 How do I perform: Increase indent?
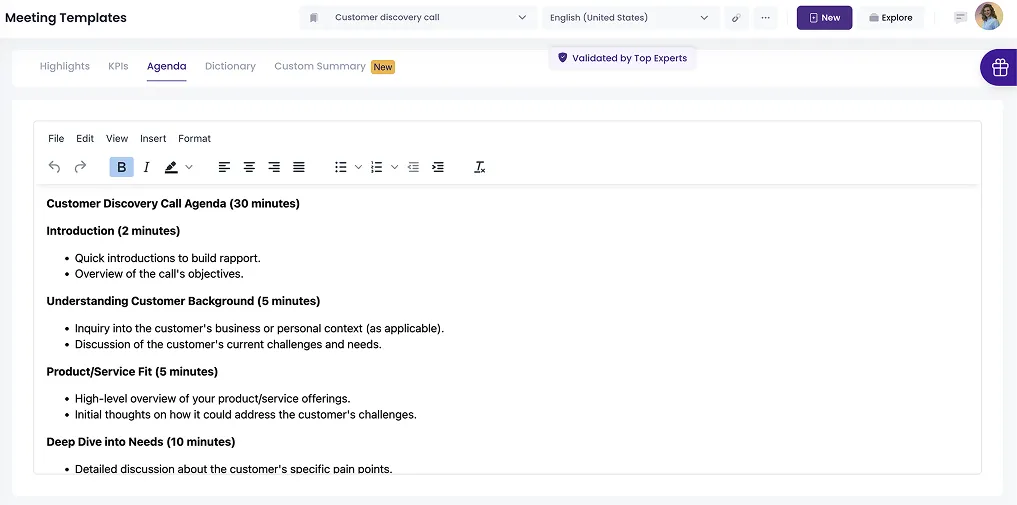point(438,167)
